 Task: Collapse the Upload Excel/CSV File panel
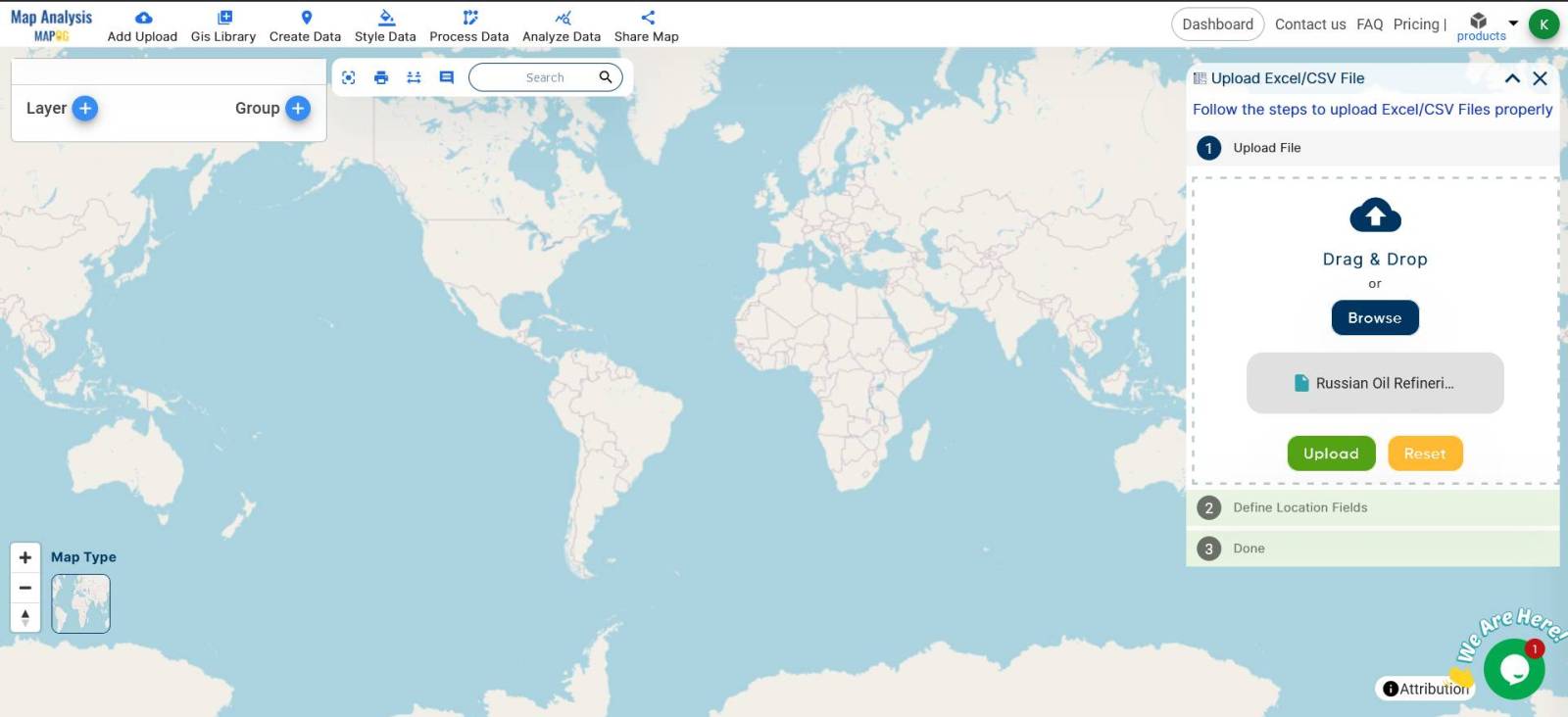pyautogui.click(x=1512, y=78)
